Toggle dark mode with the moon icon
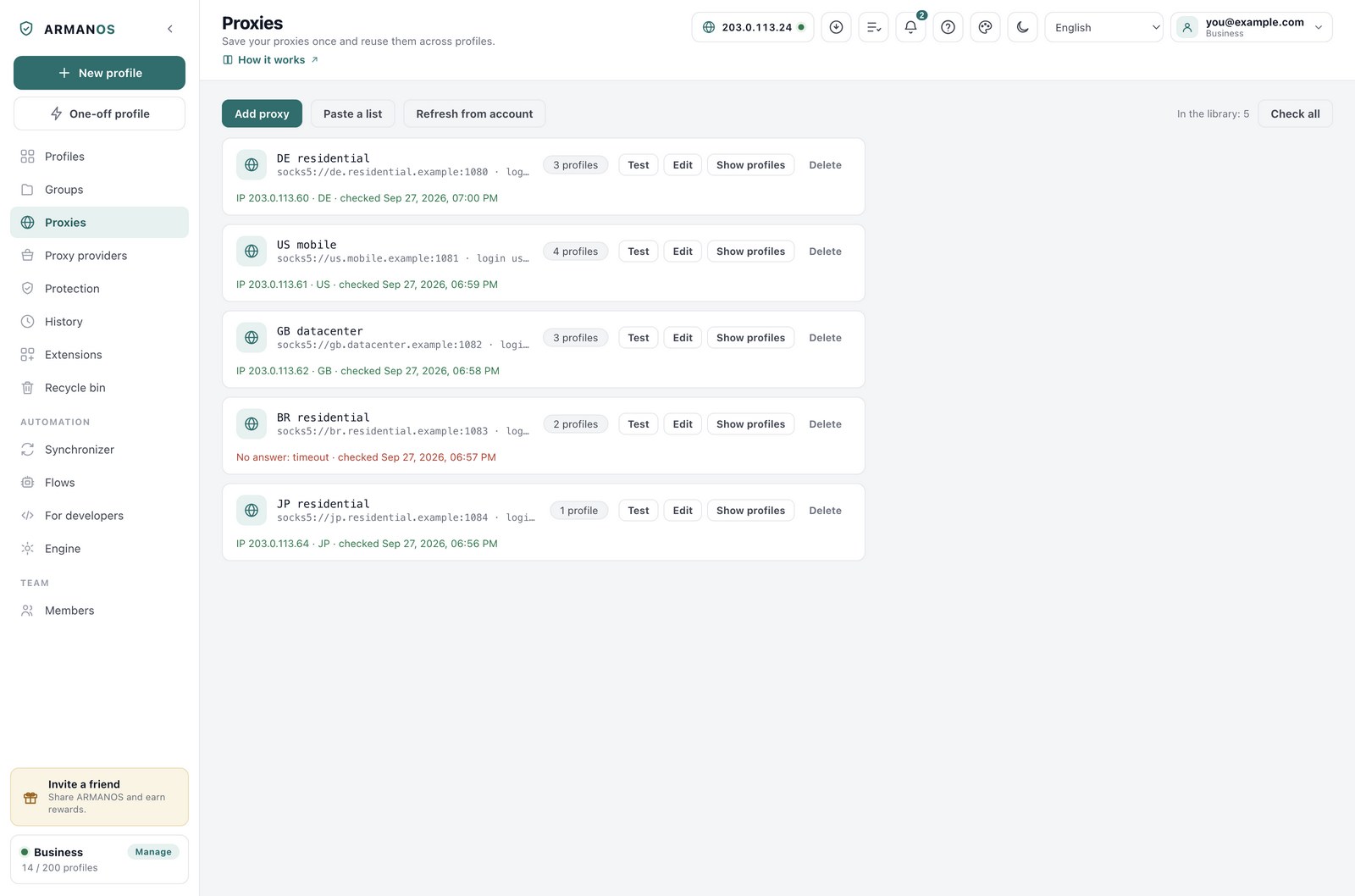 1022,27
